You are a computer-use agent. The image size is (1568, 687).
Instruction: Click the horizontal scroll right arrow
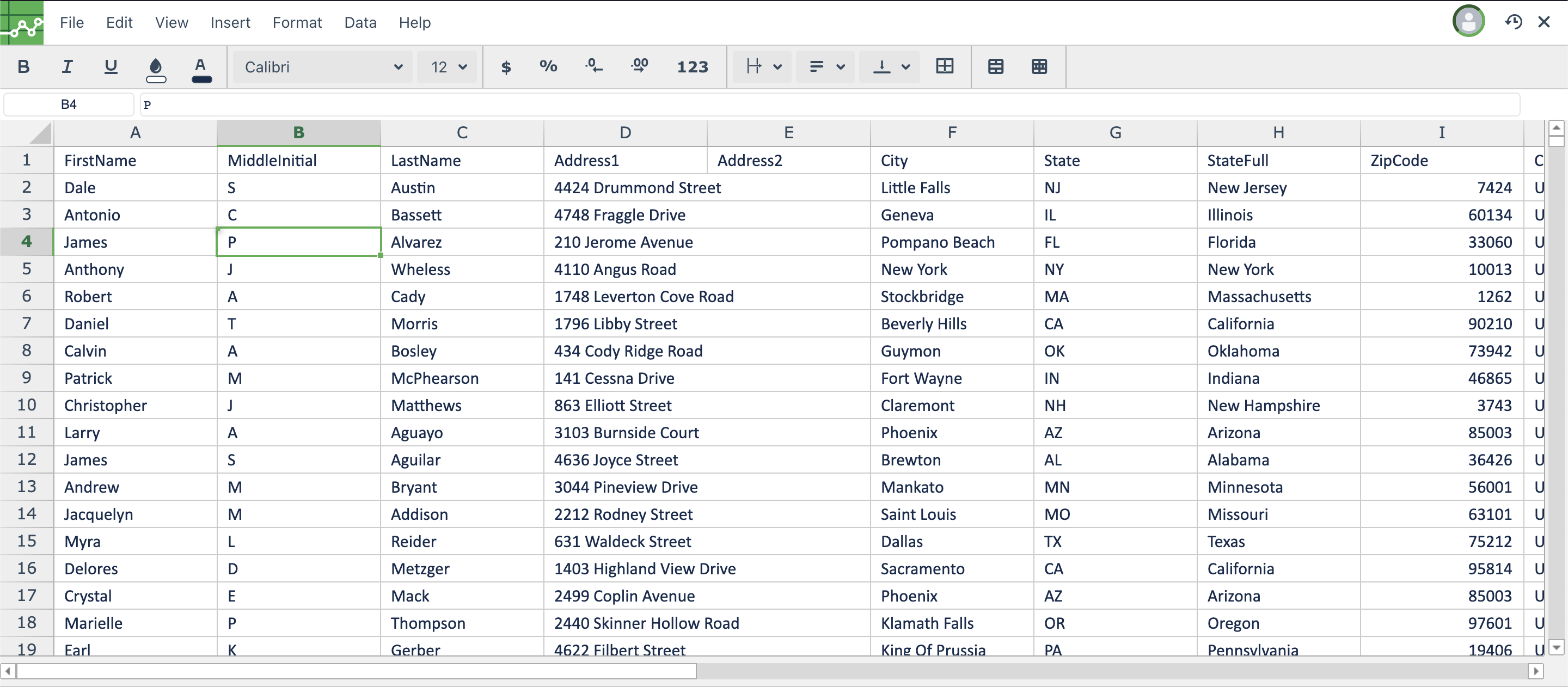[1535, 671]
